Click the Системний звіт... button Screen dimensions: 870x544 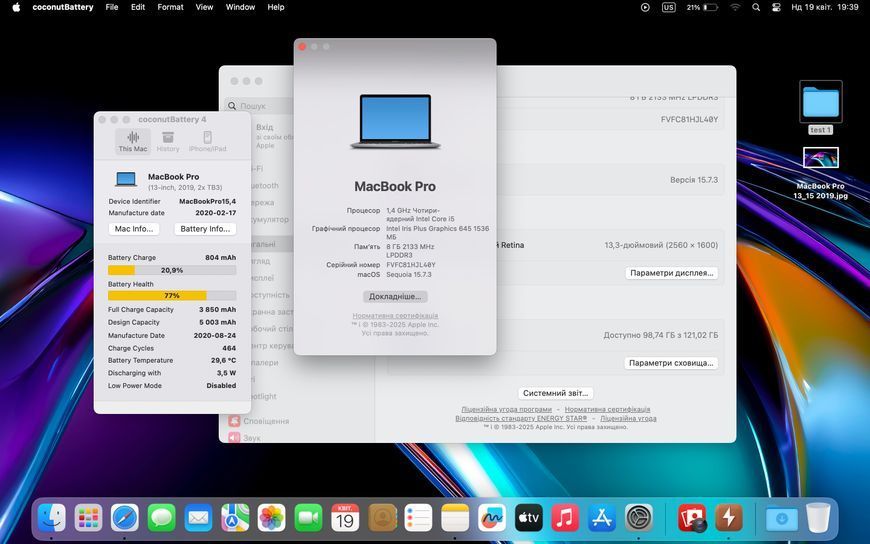click(555, 393)
